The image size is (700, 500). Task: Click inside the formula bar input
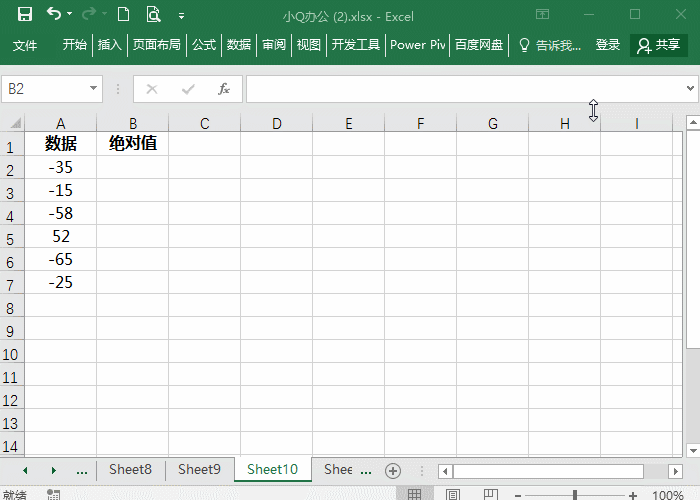(x=464, y=89)
